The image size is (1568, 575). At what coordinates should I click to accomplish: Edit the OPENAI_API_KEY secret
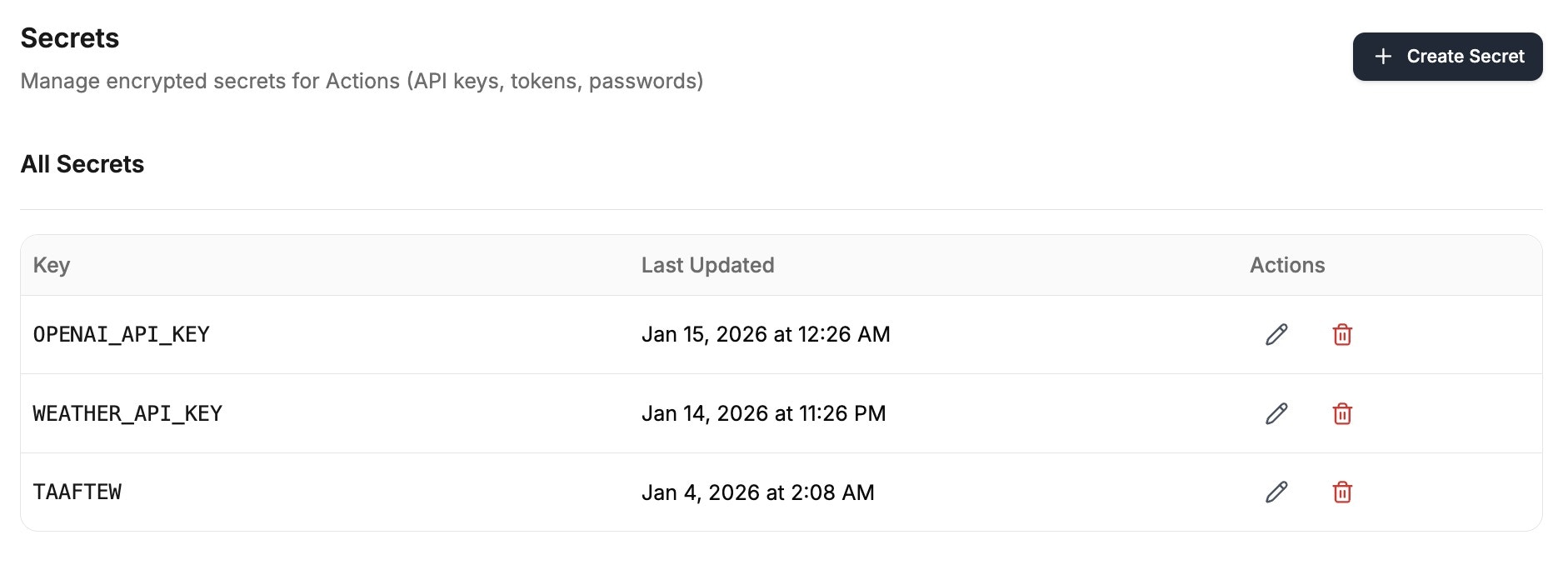coord(1276,334)
